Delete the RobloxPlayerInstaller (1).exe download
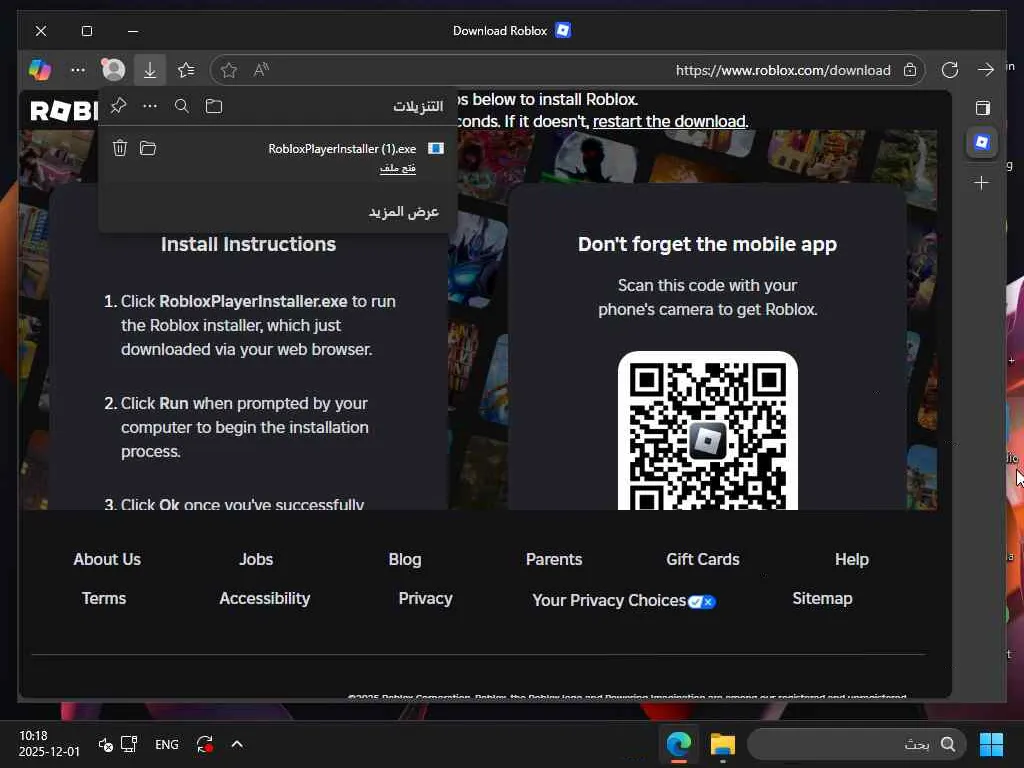 click(120, 148)
